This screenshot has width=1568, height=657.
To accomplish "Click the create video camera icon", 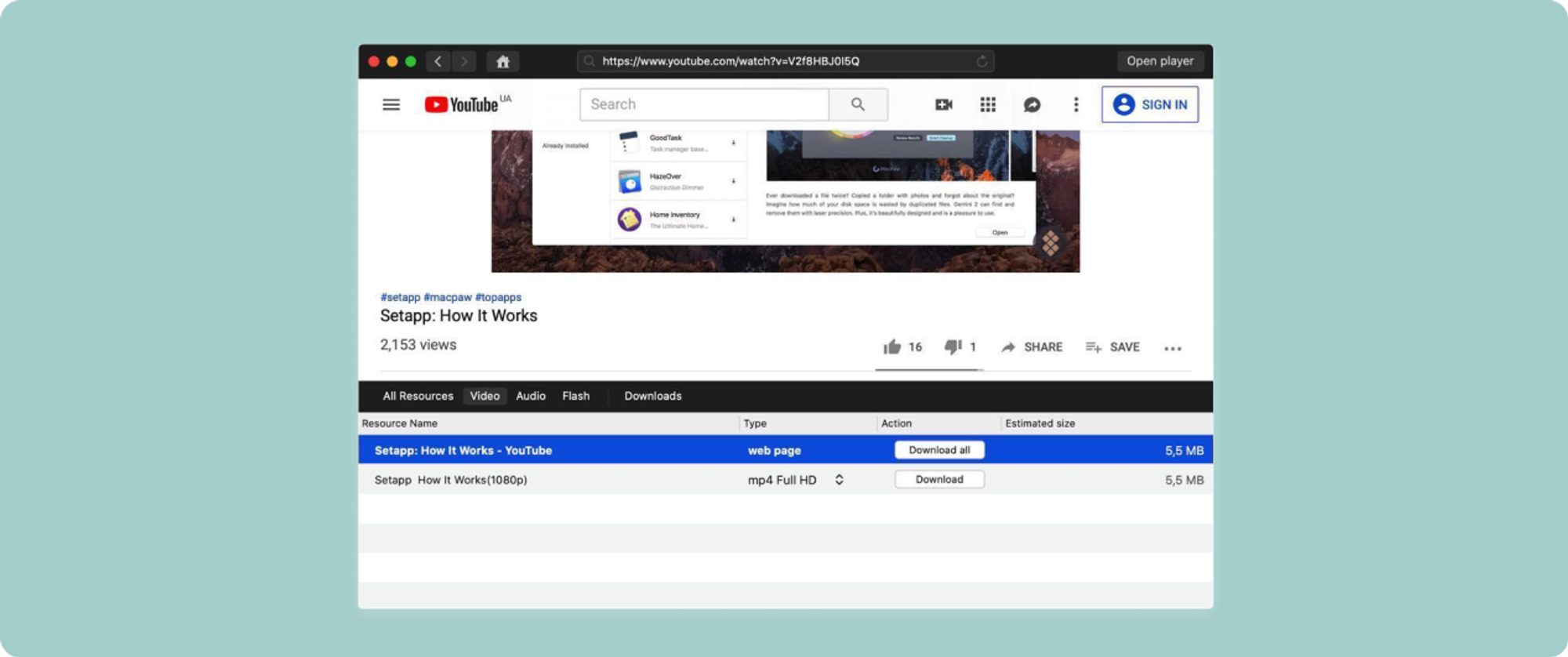I will click(943, 105).
